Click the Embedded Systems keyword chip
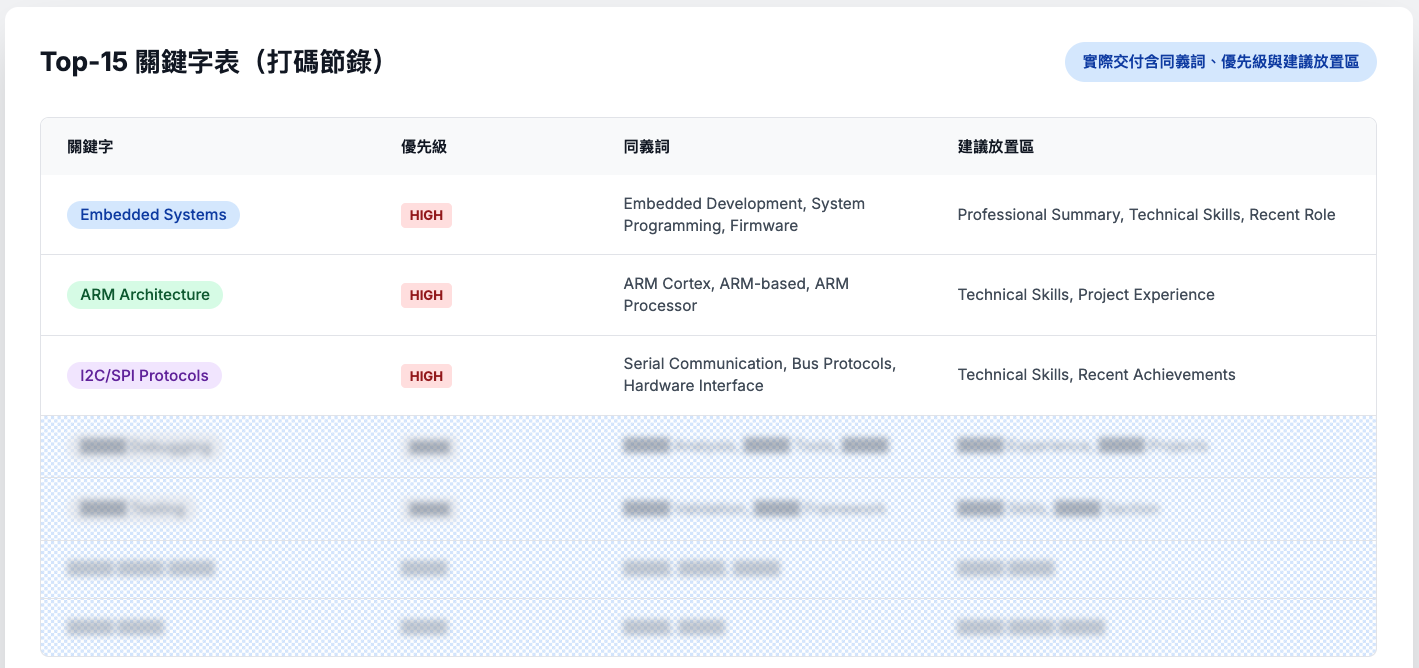This screenshot has width=1419, height=668. coord(153,215)
